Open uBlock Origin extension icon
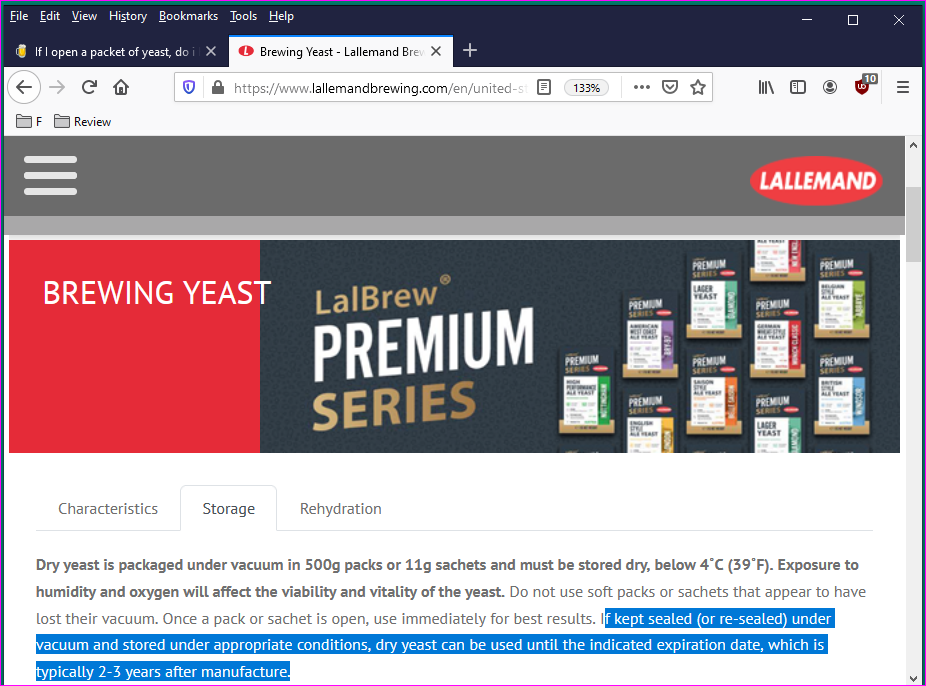The width and height of the screenshot is (926, 686). (x=863, y=86)
